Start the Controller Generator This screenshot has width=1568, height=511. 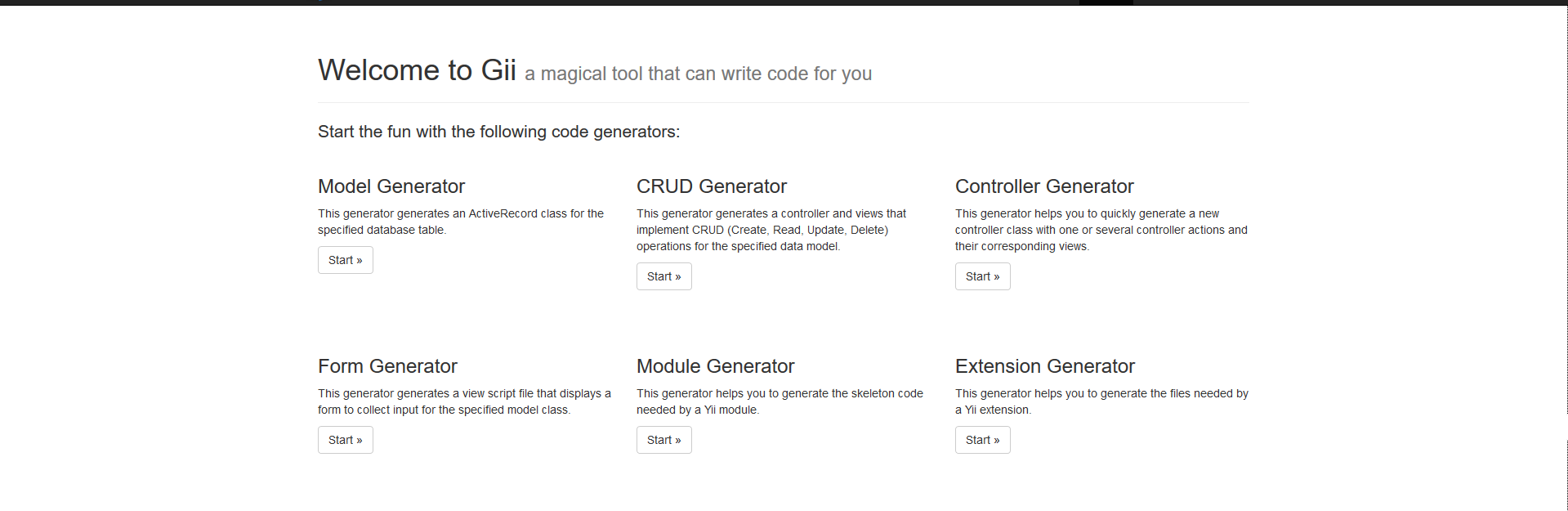coord(983,276)
